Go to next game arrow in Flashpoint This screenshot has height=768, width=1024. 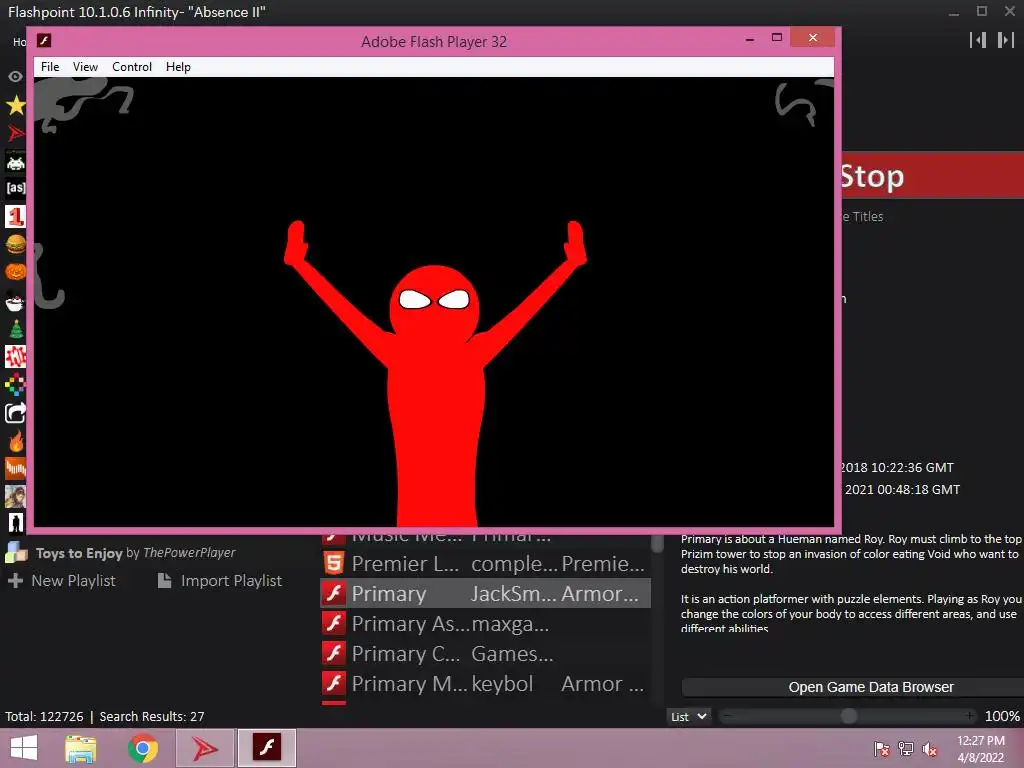point(1006,40)
